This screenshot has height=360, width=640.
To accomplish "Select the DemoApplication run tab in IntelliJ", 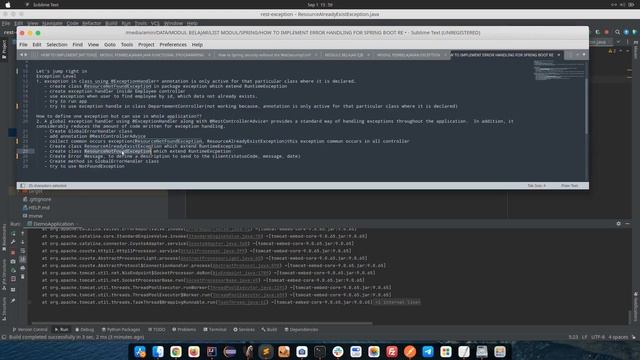I will click(x=50, y=224).
